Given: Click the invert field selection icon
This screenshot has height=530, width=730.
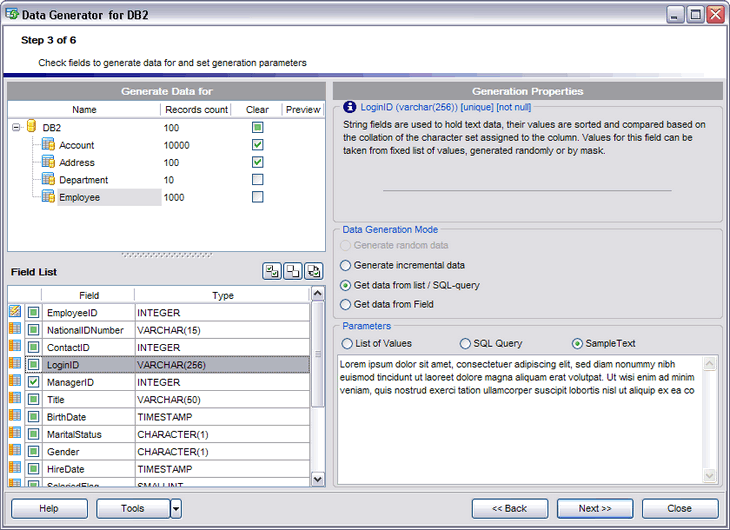Looking at the screenshot, I should coord(314,271).
